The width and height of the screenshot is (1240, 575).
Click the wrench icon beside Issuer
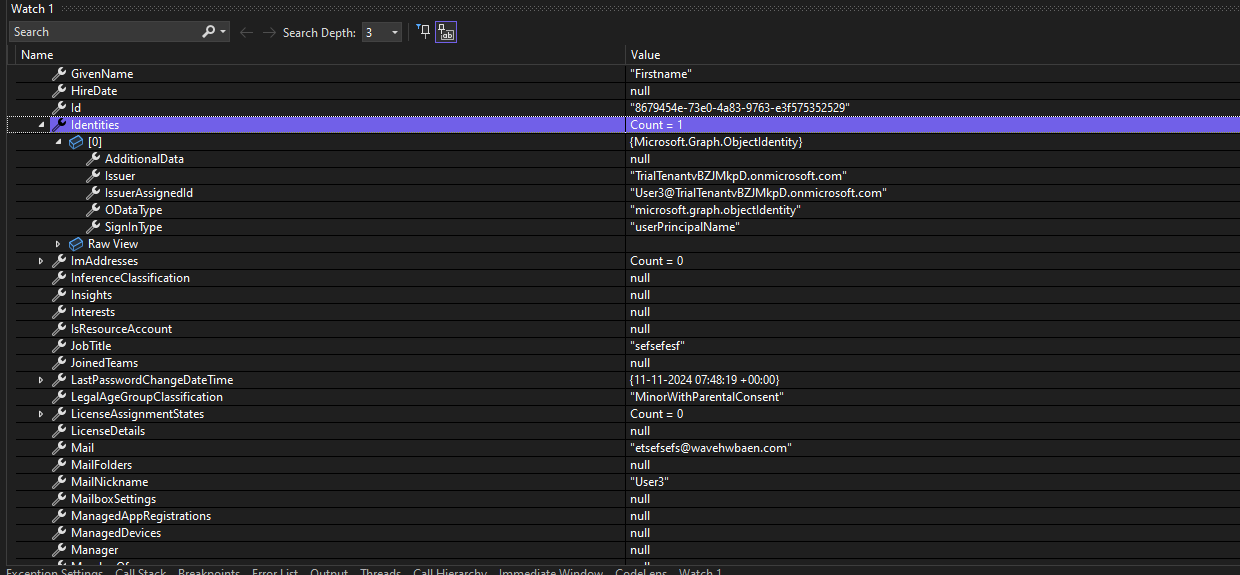coord(93,176)
